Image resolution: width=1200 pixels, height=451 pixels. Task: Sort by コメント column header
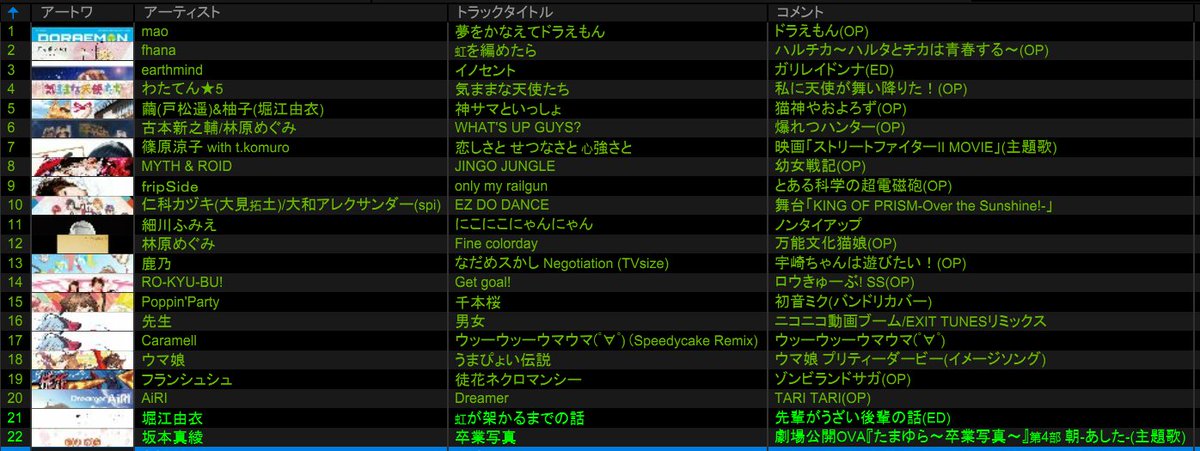tap(799, 12)
